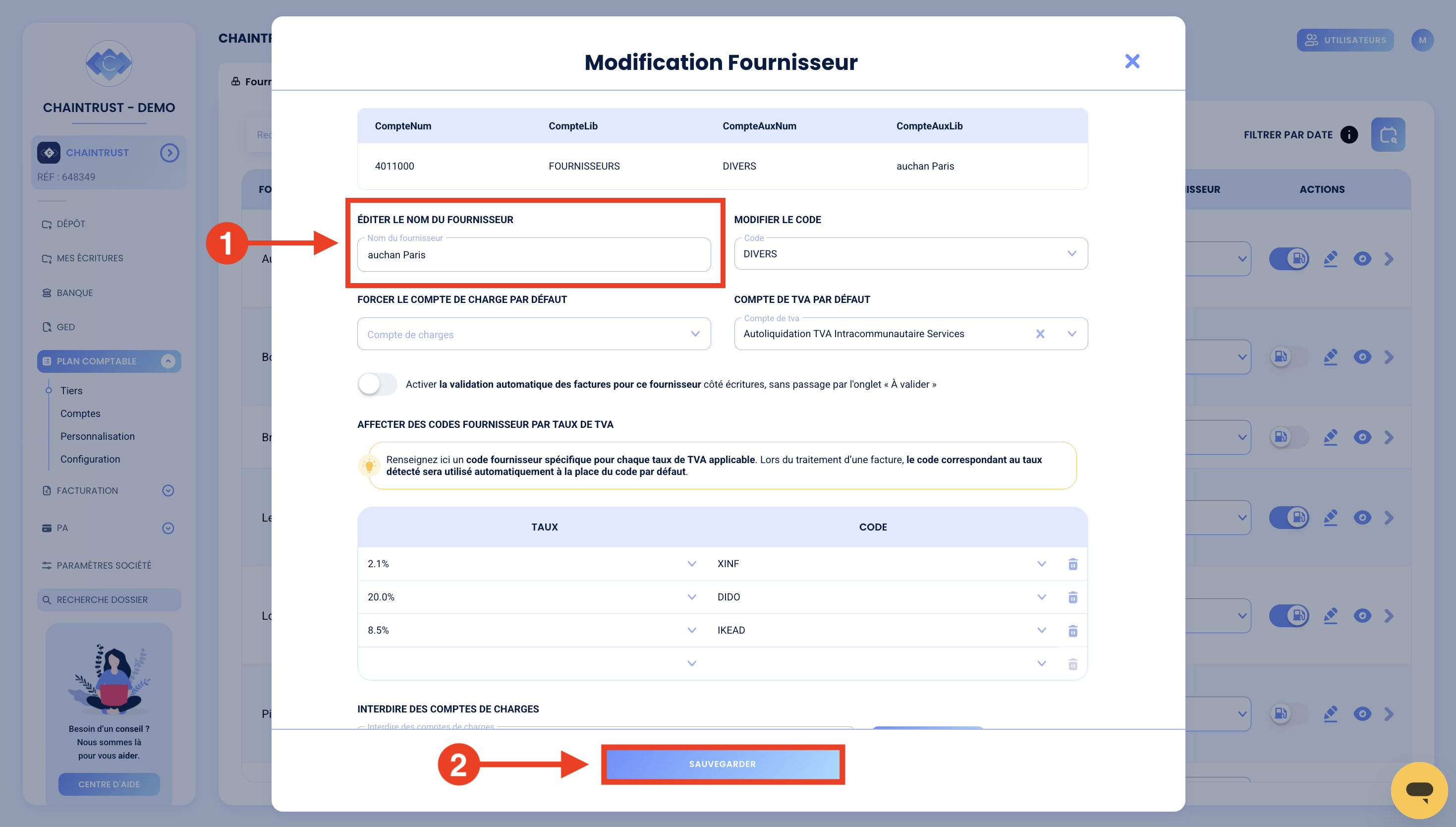Open the Centre d'aide button

pyautogui.click(x=109, y=784)
